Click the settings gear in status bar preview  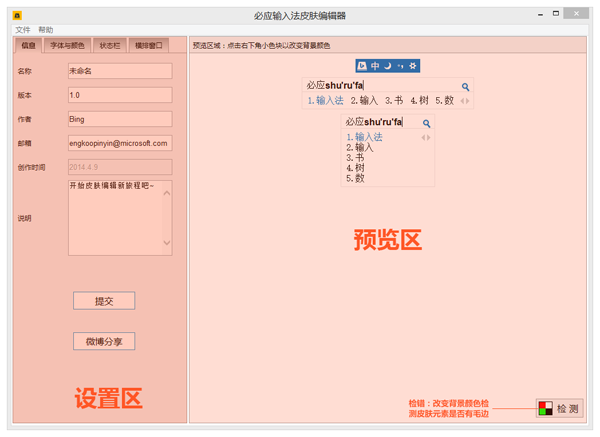pyautogui.click(x=414, y=66)
